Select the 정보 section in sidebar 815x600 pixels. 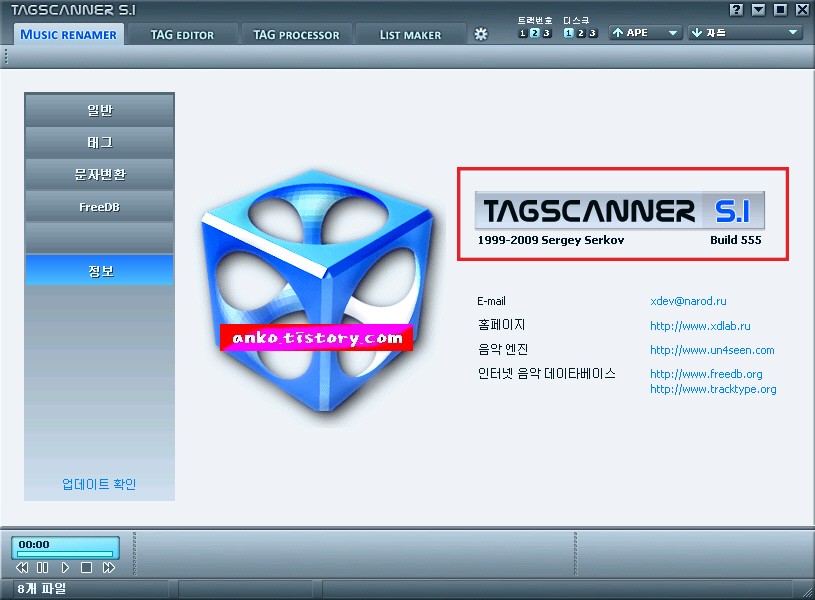click(100, 270)
